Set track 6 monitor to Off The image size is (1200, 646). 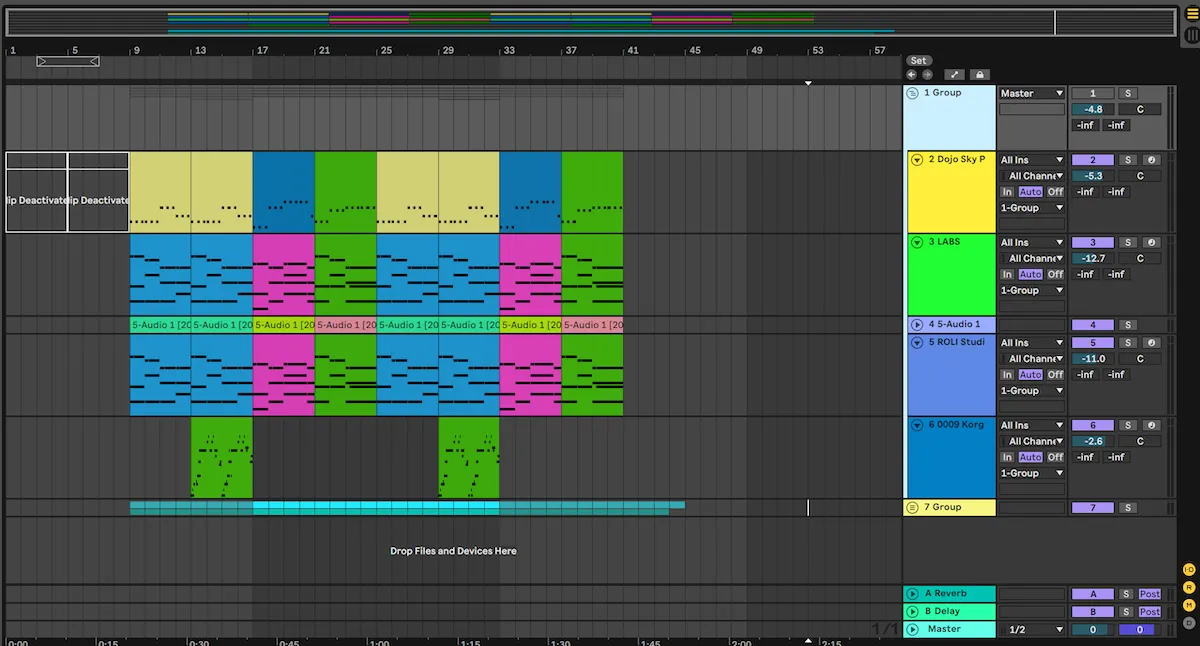point(1055,457)
